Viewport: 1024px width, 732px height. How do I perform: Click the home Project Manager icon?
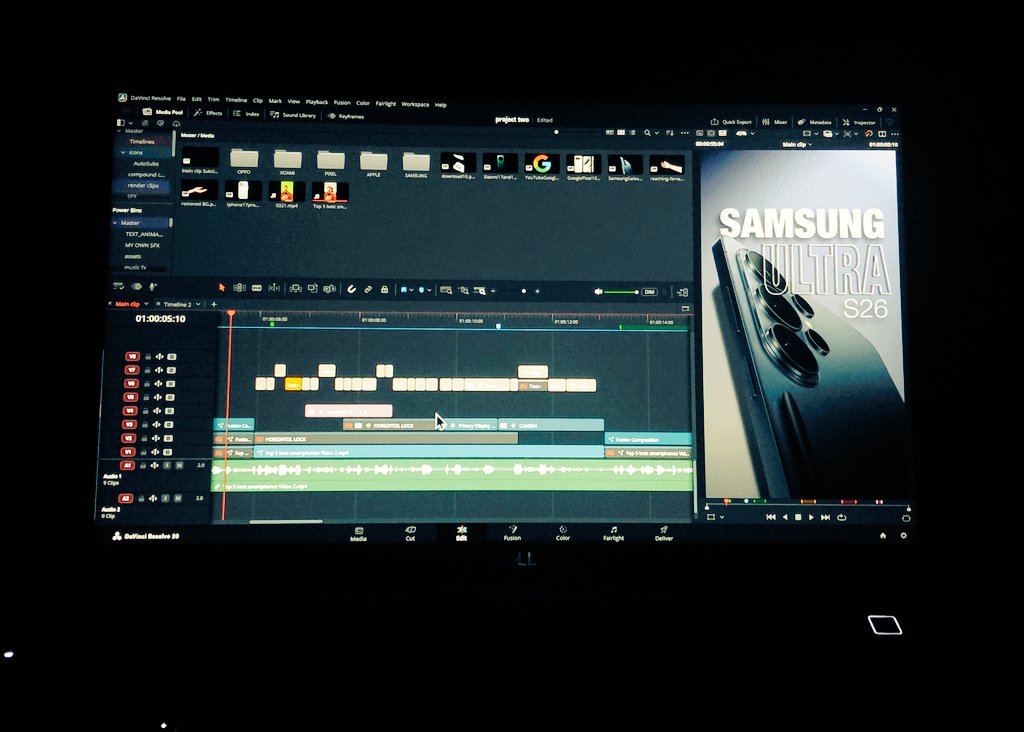click(x=883, y=535)
